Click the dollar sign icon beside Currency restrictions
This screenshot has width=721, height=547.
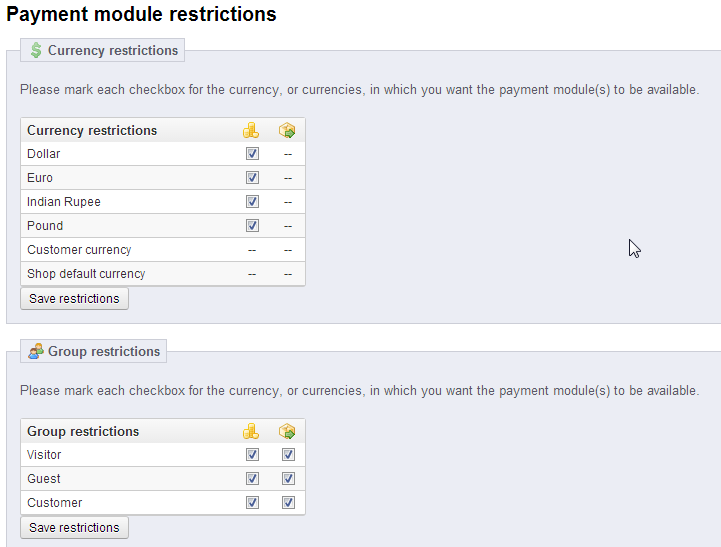coord(36,50)
